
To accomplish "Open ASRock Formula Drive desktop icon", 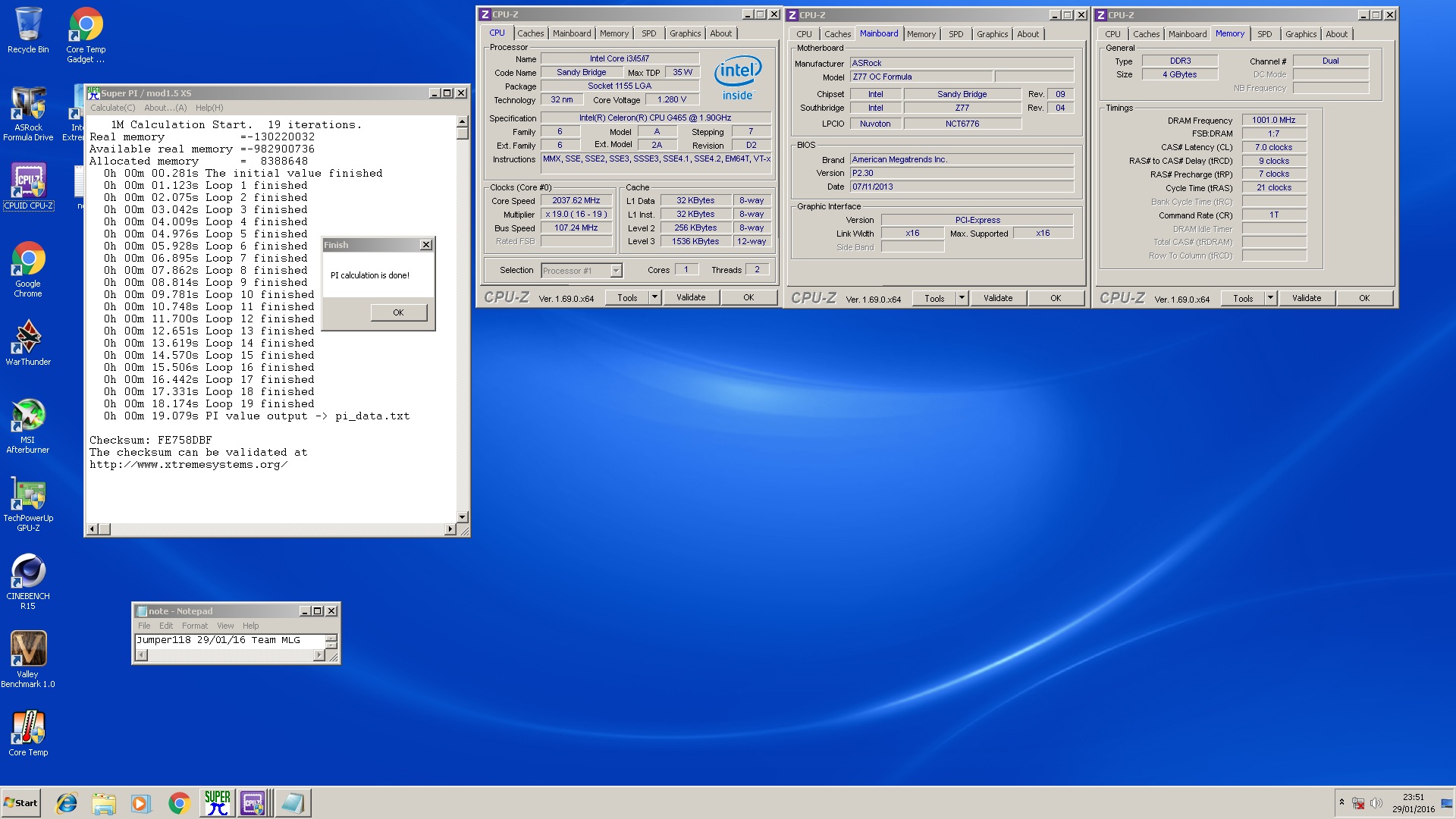I will (28, 114).
